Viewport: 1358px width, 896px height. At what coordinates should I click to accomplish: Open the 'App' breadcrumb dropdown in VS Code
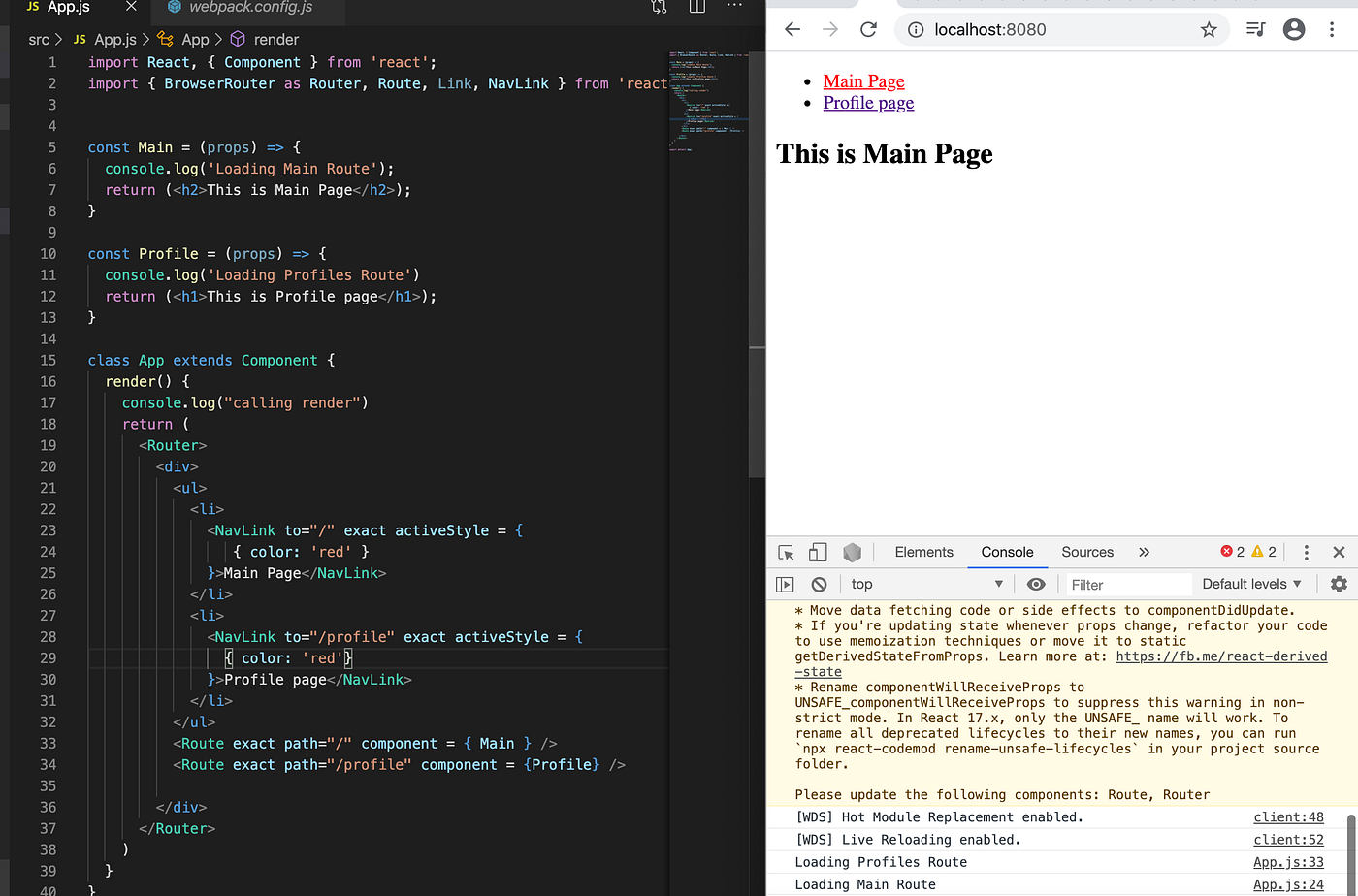195,39
